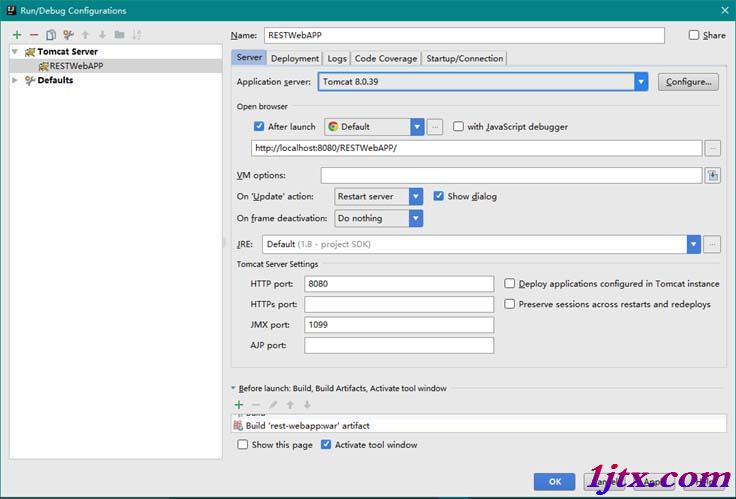Click the Chrome icon in browser dropdown

pyautogui.click(x=333, y=127)
